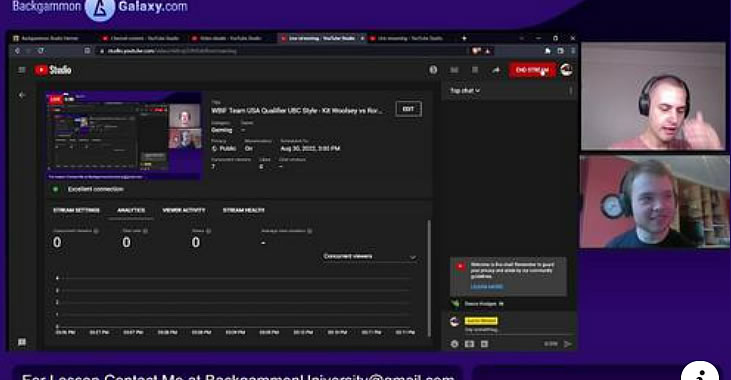Screen dimensions: 731x380
Task: Open chat options three-dot menu
Action: coord(571,91)
